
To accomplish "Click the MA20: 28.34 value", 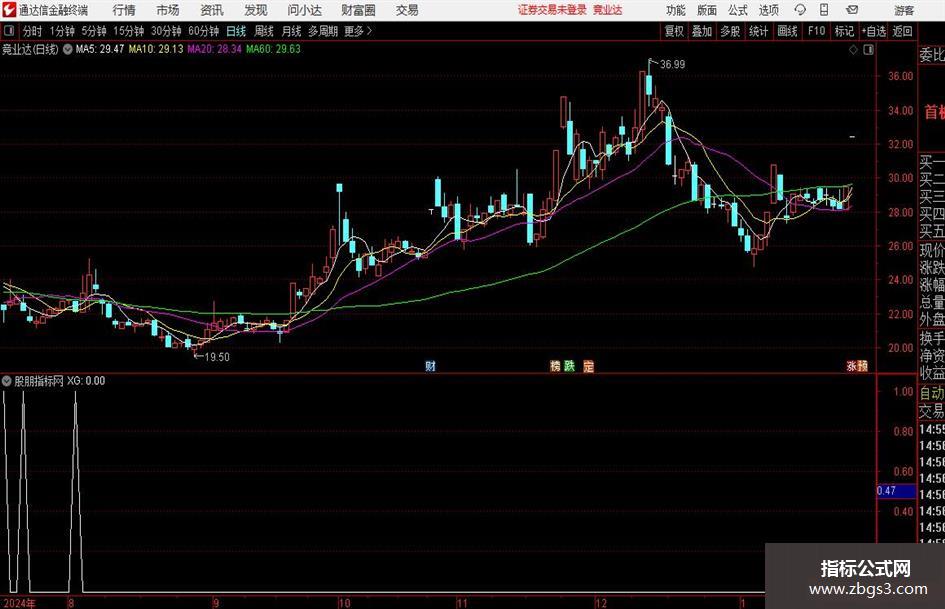I will click(x=215, y=49).
